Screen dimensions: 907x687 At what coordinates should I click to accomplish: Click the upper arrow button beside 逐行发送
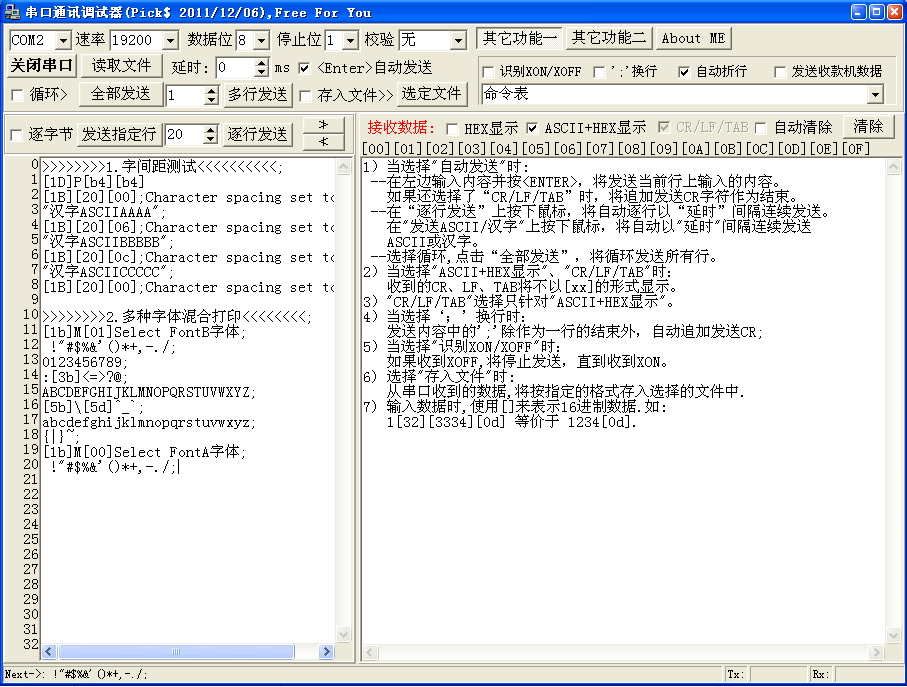[x=323, y=125]
